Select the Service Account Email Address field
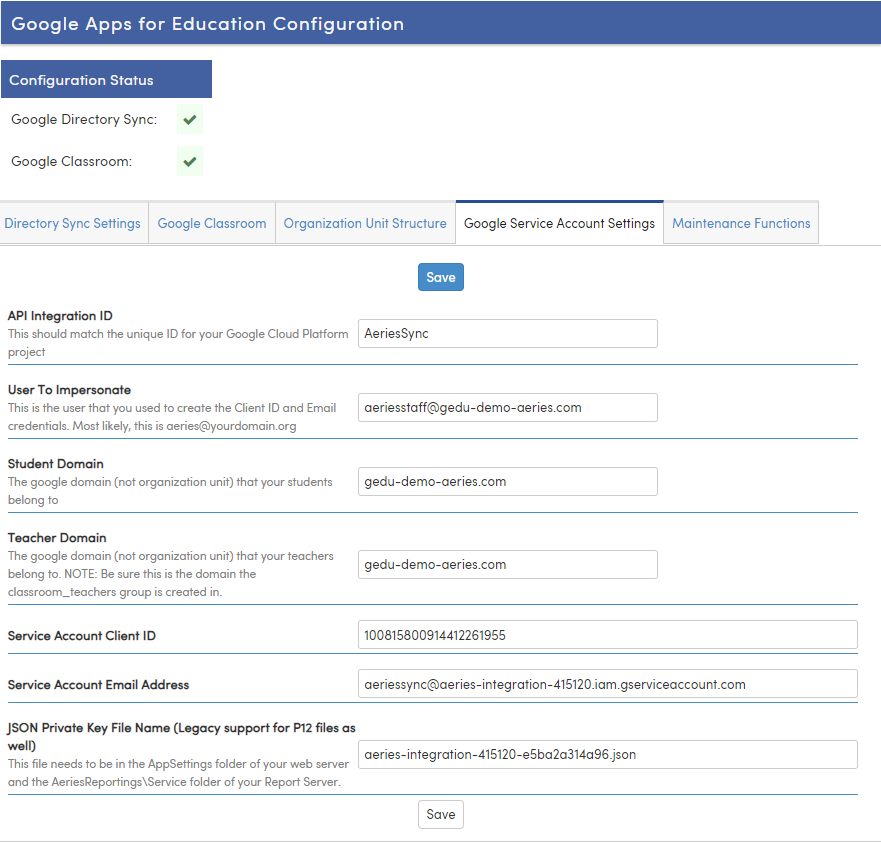Image resolution: width=881 pixels, height=842 pixels. [x=608, y=684]
